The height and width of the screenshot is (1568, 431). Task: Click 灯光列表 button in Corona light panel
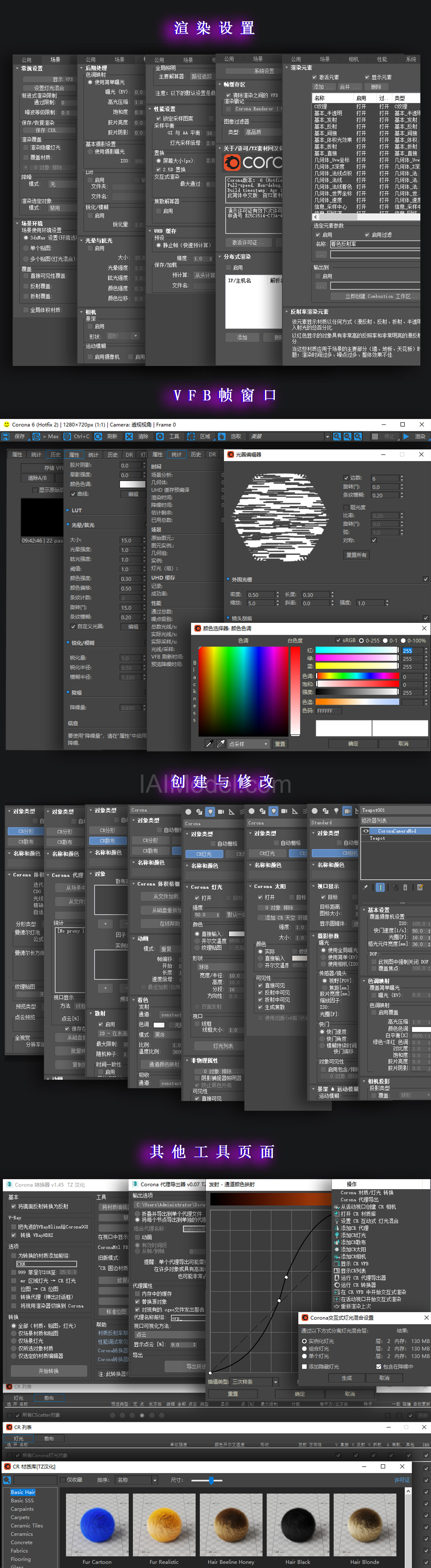(223, 1046)
